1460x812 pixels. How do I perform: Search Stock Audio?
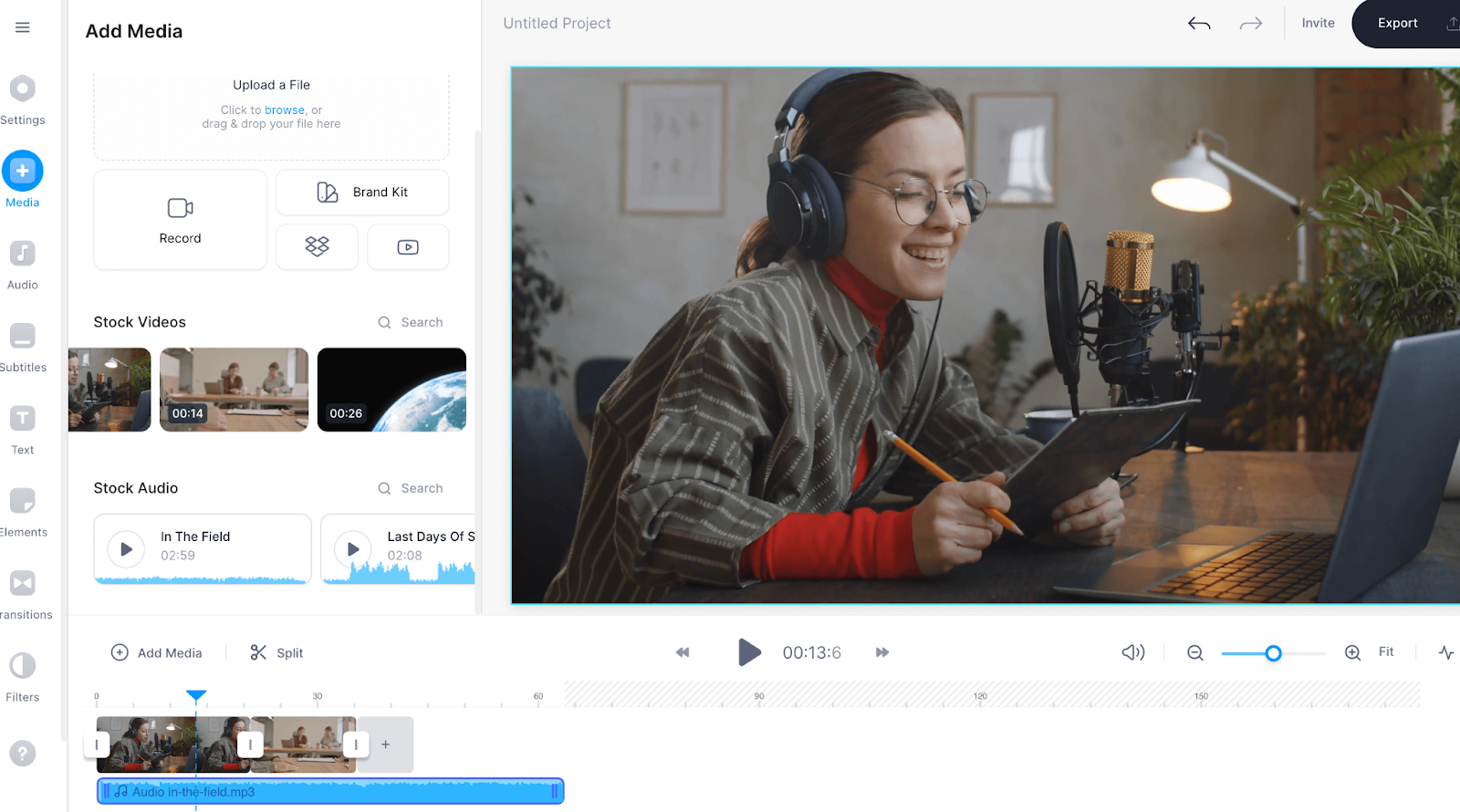[x=411, y=488]
